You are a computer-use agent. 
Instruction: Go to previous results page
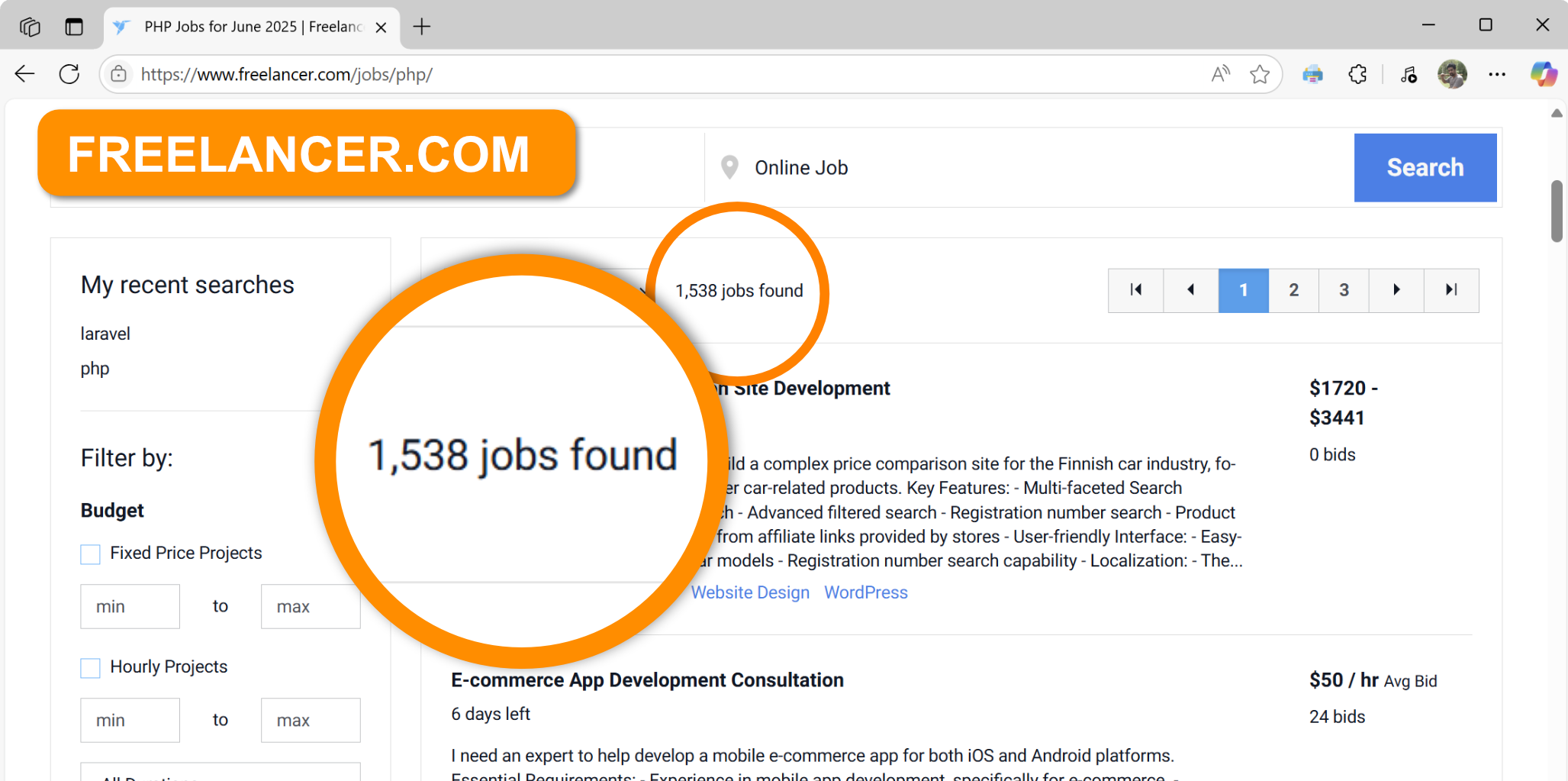click(1190, 290)
